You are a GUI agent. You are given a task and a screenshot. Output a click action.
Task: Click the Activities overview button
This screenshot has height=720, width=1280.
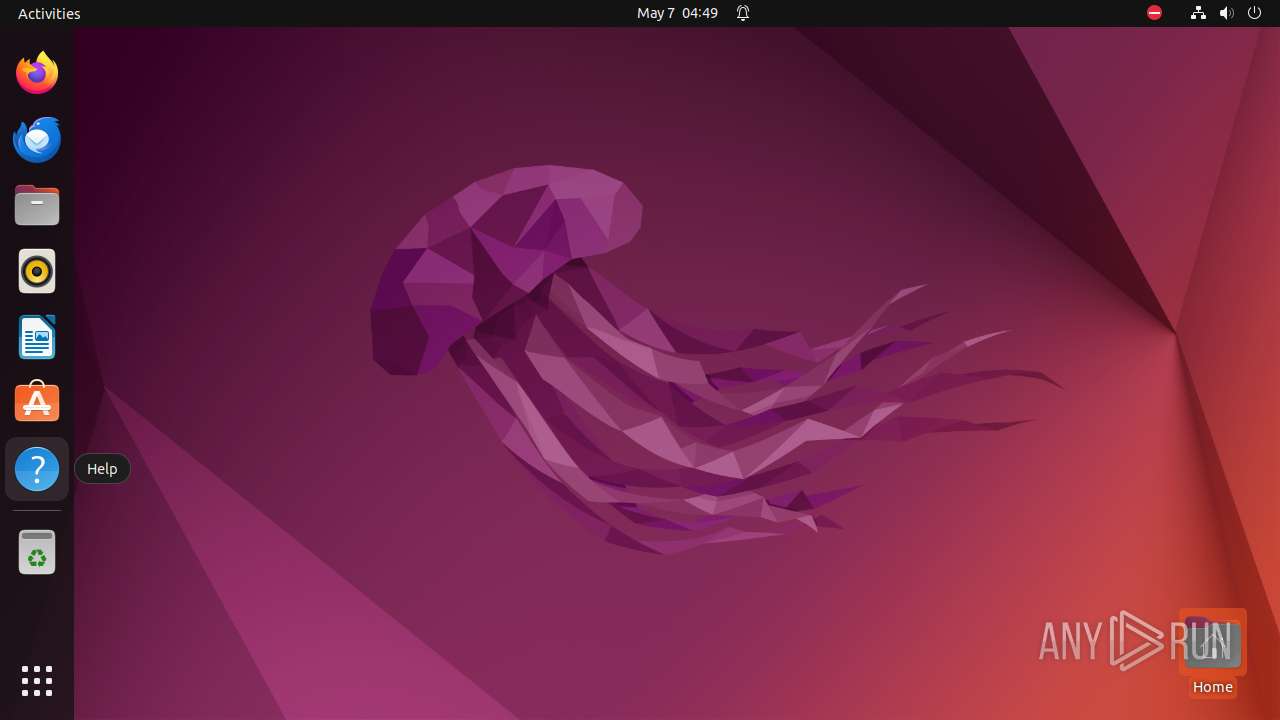point(49,13)
